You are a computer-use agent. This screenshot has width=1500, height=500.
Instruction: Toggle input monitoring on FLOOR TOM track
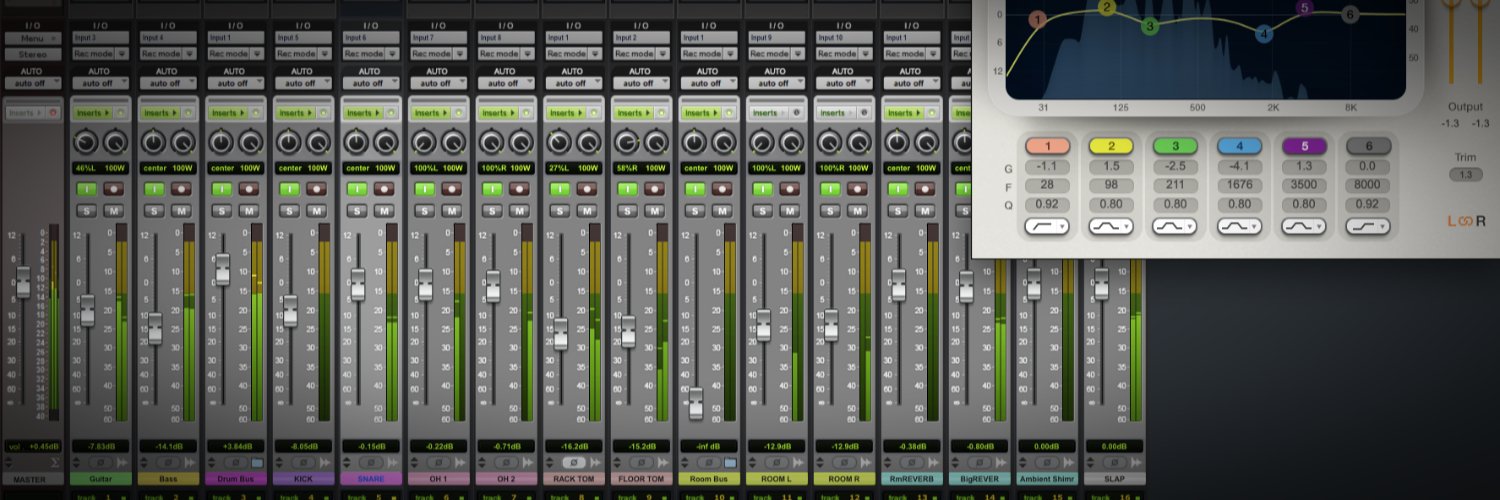629,187
